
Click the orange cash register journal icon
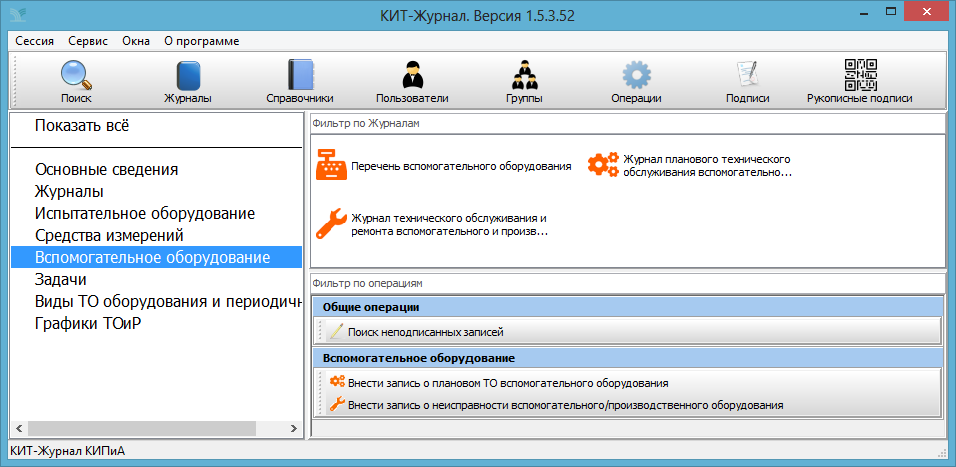(331, 165)
